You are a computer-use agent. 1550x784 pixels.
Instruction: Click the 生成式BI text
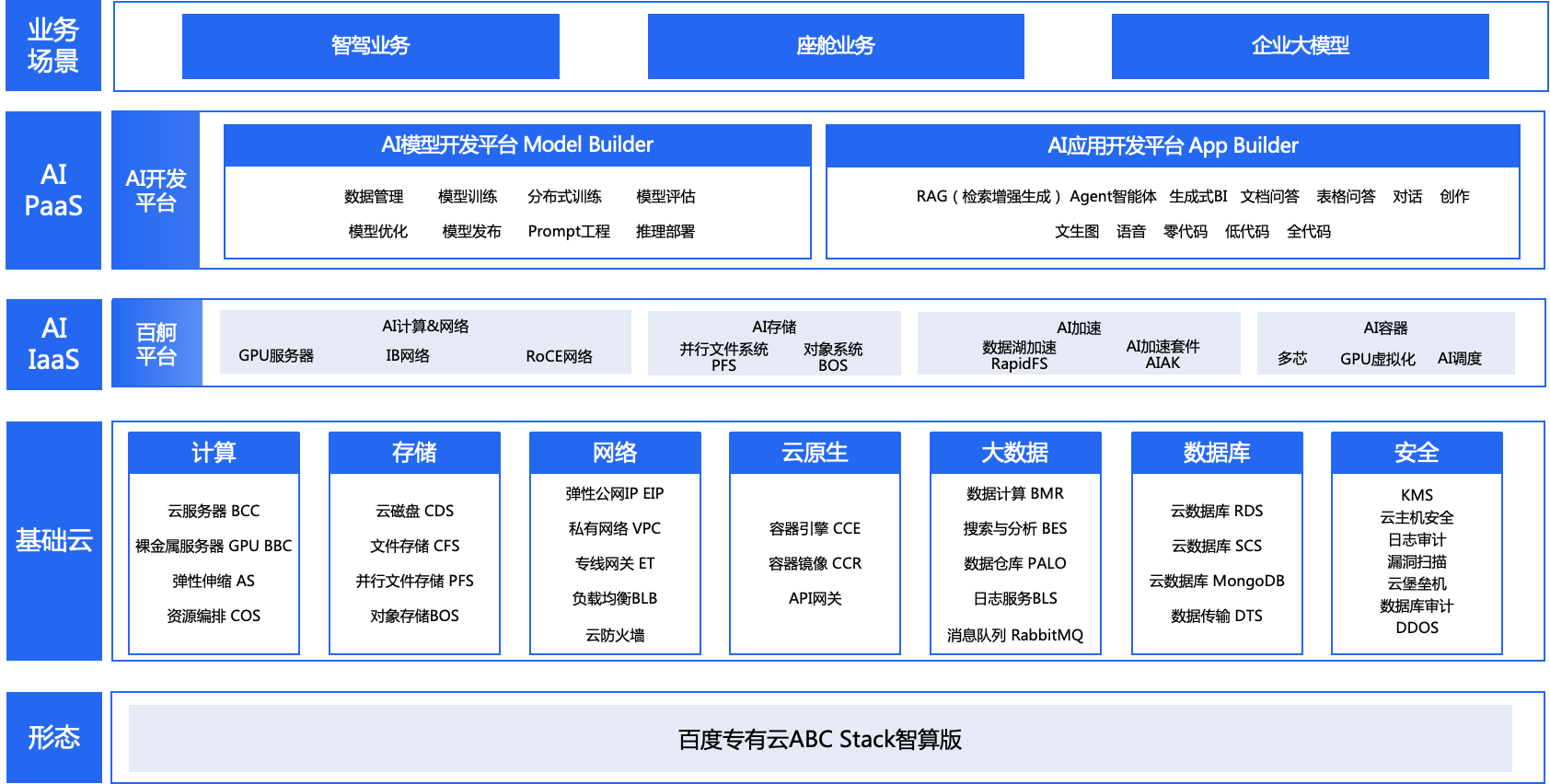coord(1197,197)
